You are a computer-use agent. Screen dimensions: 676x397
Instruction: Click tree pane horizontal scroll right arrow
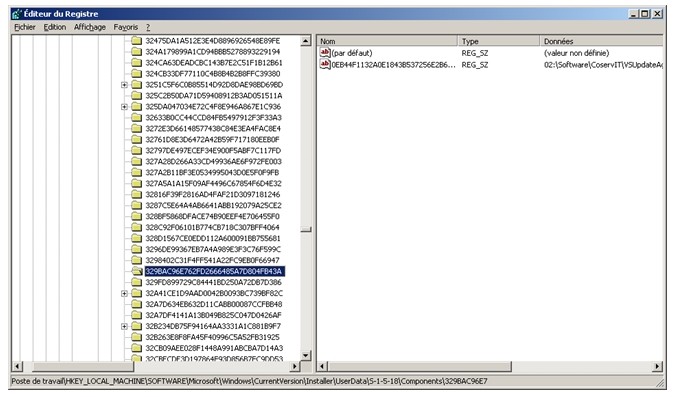pos(295,367)
